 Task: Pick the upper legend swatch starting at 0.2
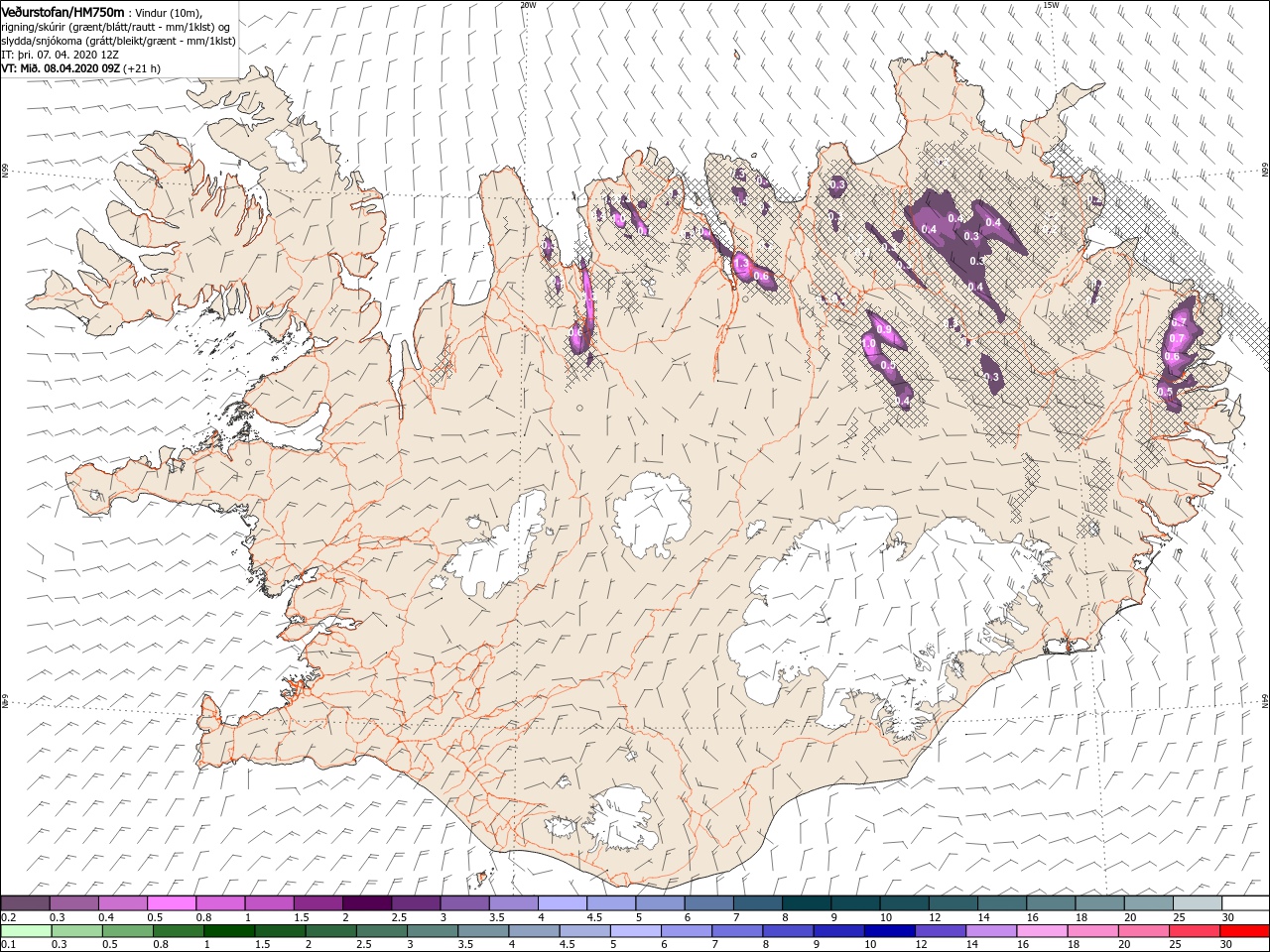pyautogui.click(x=25, y=903)
